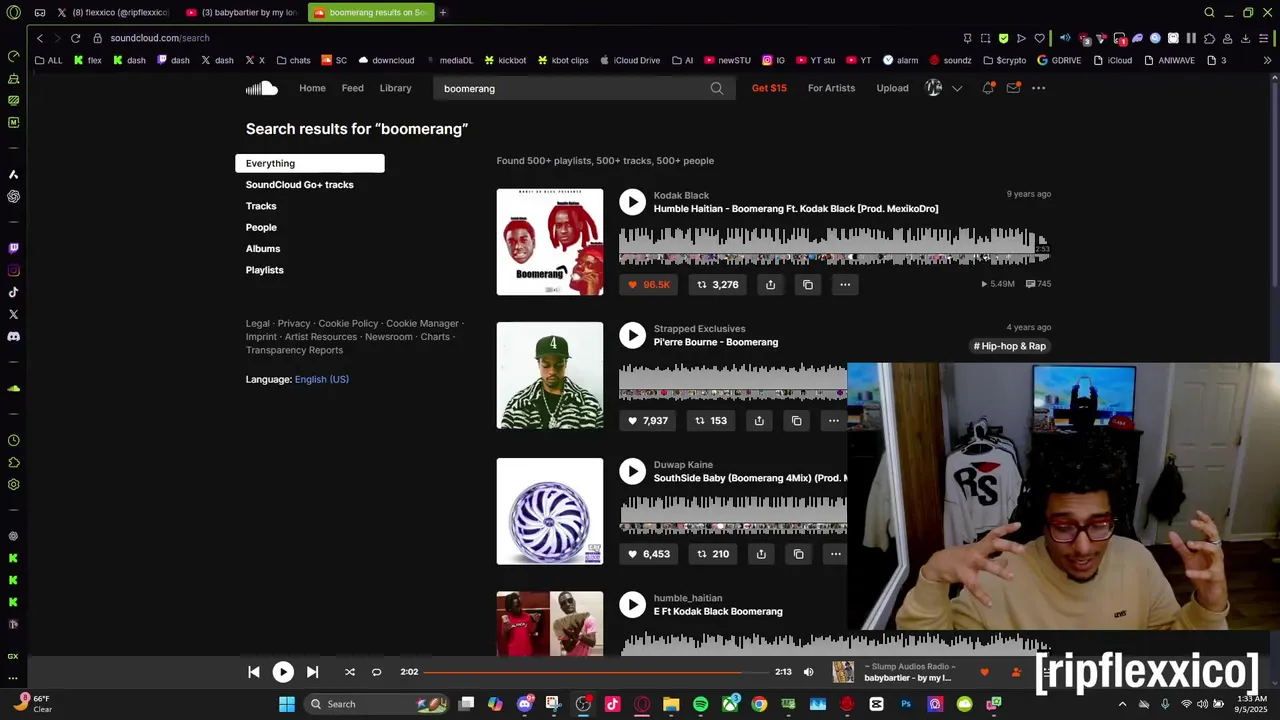Open more options for Pi'erre Bourne track
Image resolution: width=1280 pixels, height=720 pixels.
pos(834,421)
